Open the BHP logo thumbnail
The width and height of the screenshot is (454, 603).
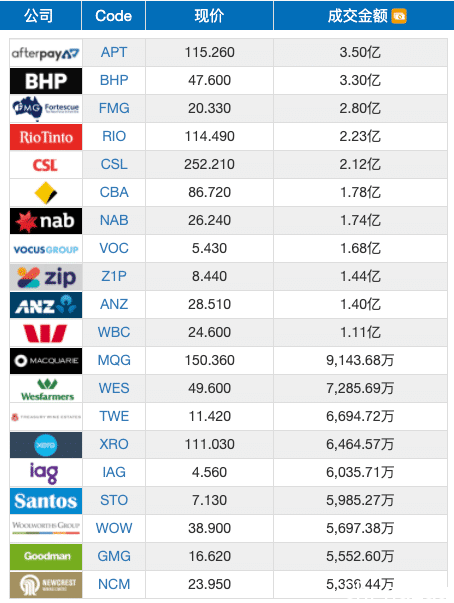pyautogui.click(x=46, y=81)
